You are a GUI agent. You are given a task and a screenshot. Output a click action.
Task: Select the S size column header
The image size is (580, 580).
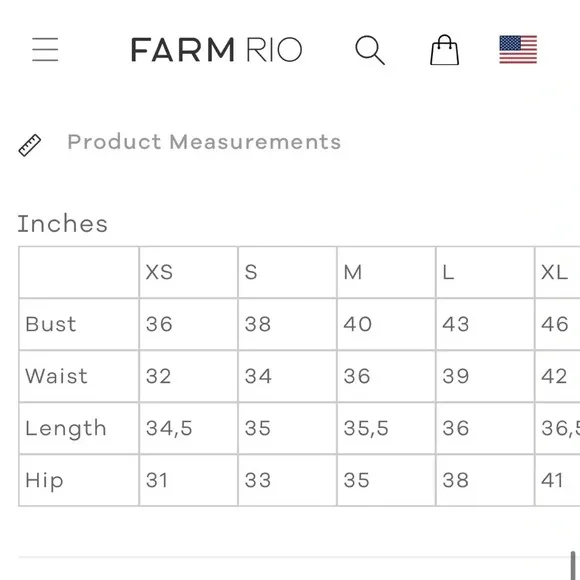click(x=251, y=273)
